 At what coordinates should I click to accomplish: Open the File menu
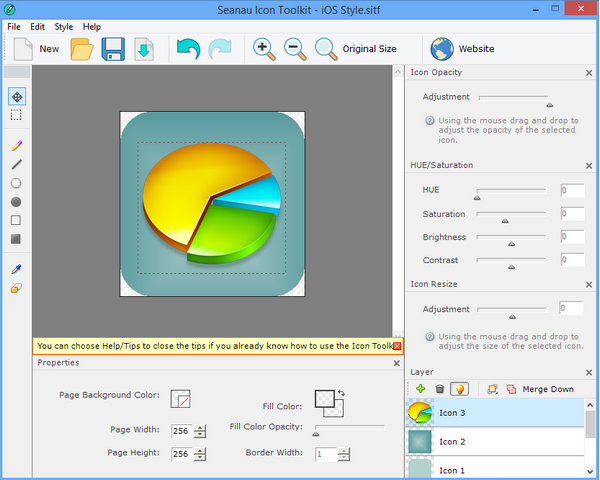click(x=14, y=27)
